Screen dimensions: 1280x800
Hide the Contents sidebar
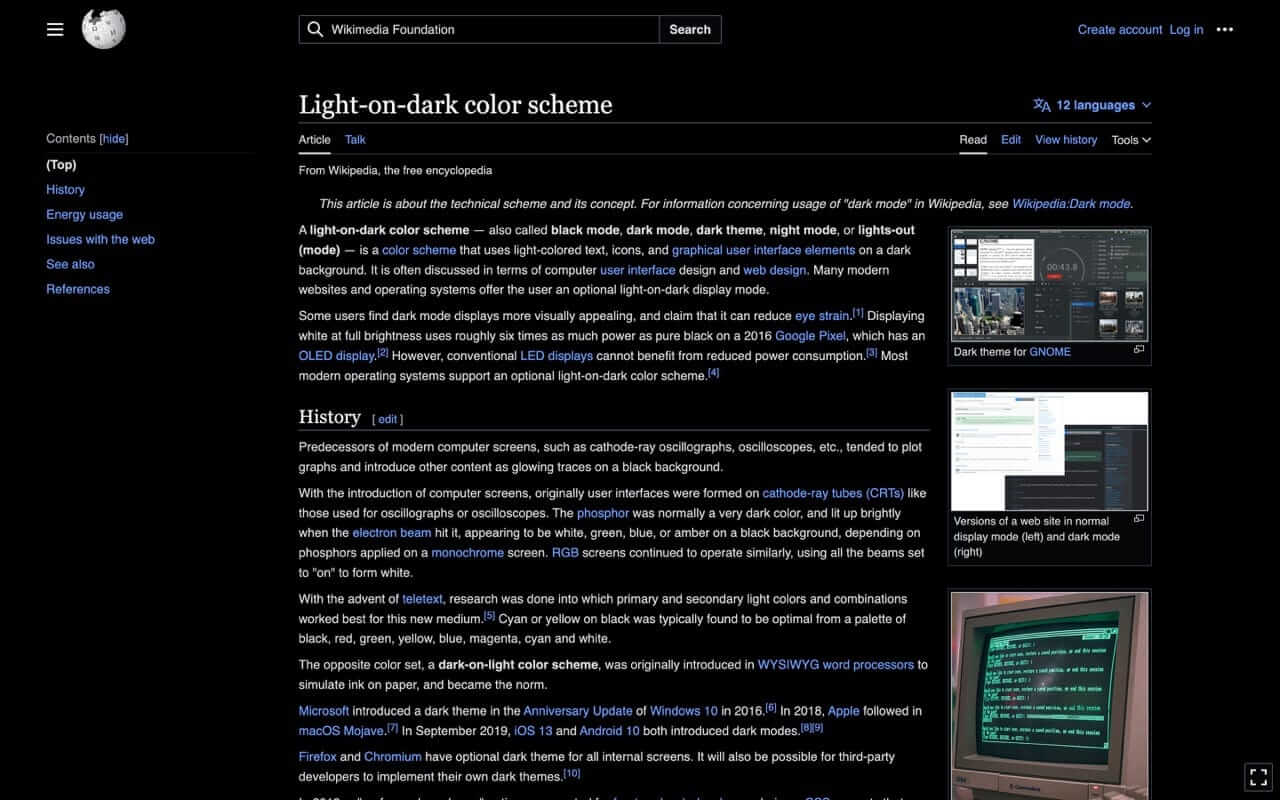tap(114, 139)
